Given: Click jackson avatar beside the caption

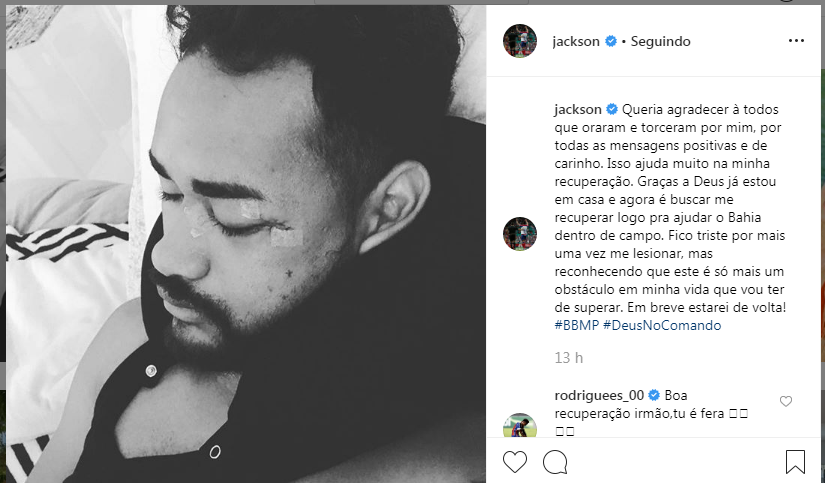Looking at the screenshot, I should 520,234.
